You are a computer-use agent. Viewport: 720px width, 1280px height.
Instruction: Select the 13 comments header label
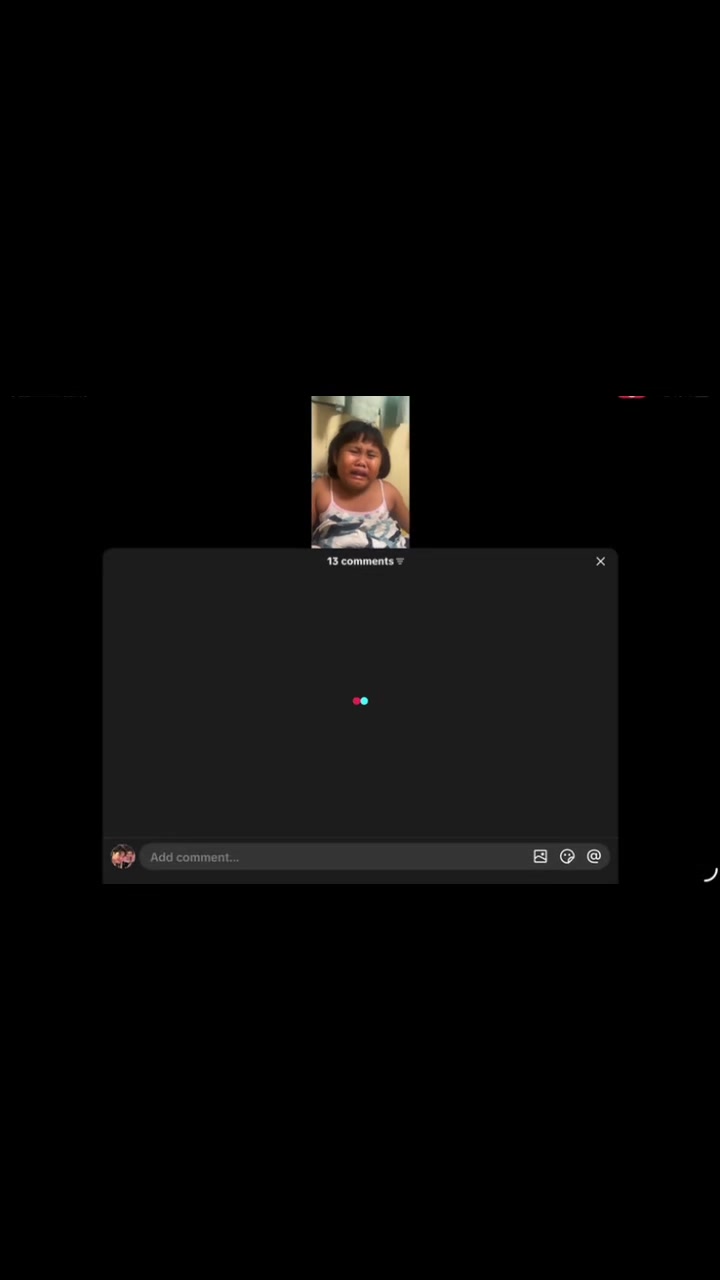pos(360,561)
